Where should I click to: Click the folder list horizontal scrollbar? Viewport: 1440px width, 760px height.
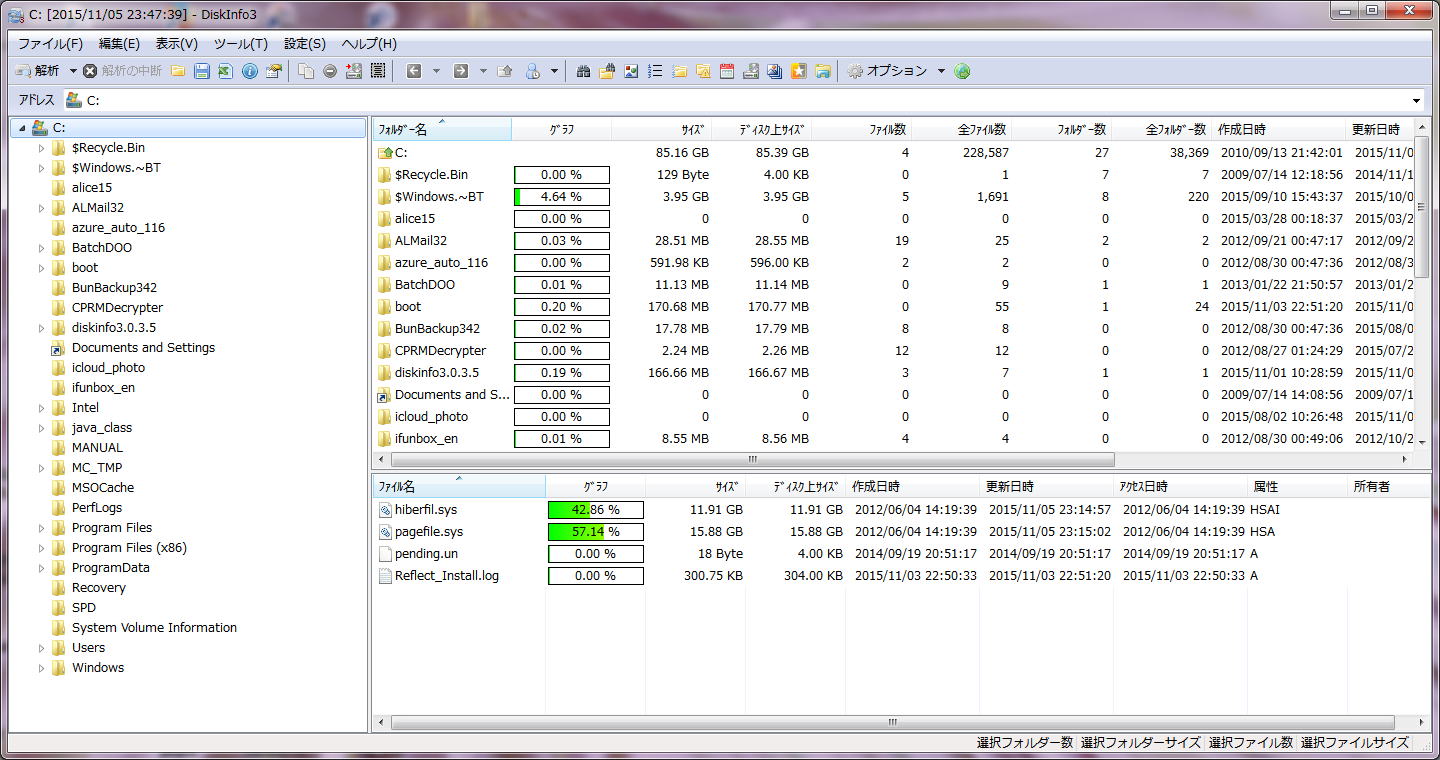click(752, 460)
